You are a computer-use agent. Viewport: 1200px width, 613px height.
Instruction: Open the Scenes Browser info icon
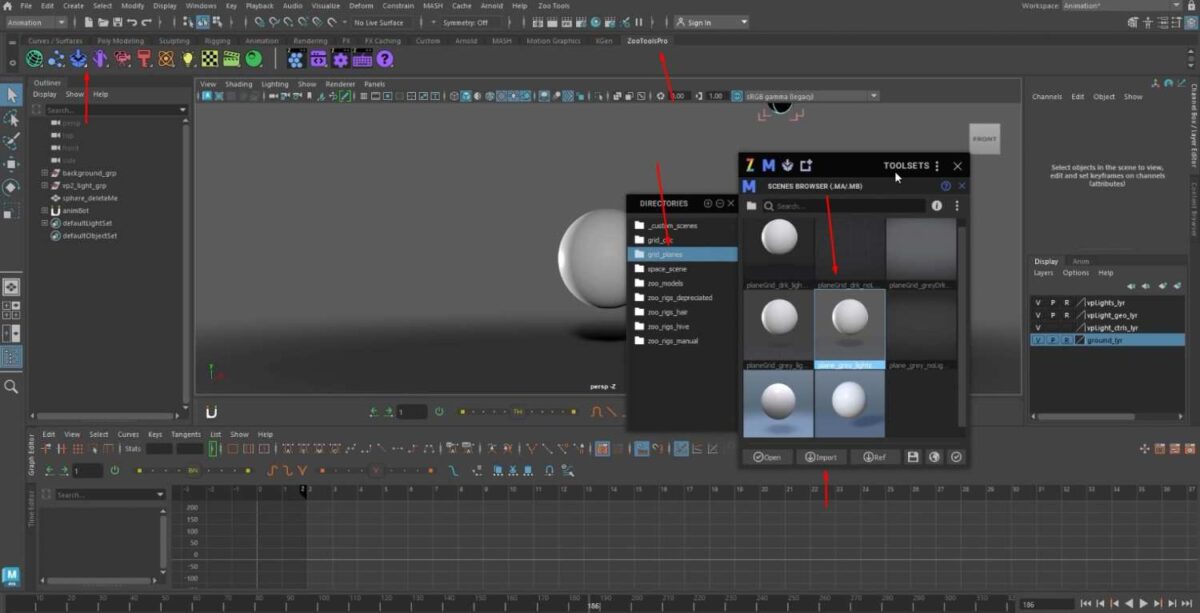coord(937,206)
